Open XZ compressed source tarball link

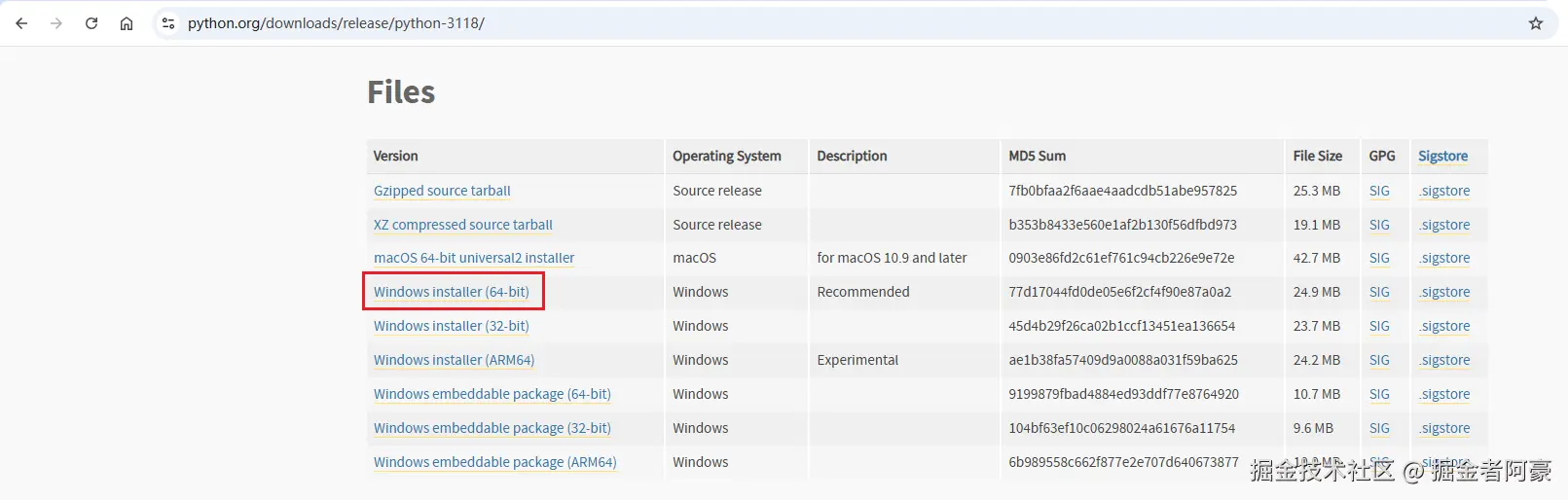click(x=463, y=225)
